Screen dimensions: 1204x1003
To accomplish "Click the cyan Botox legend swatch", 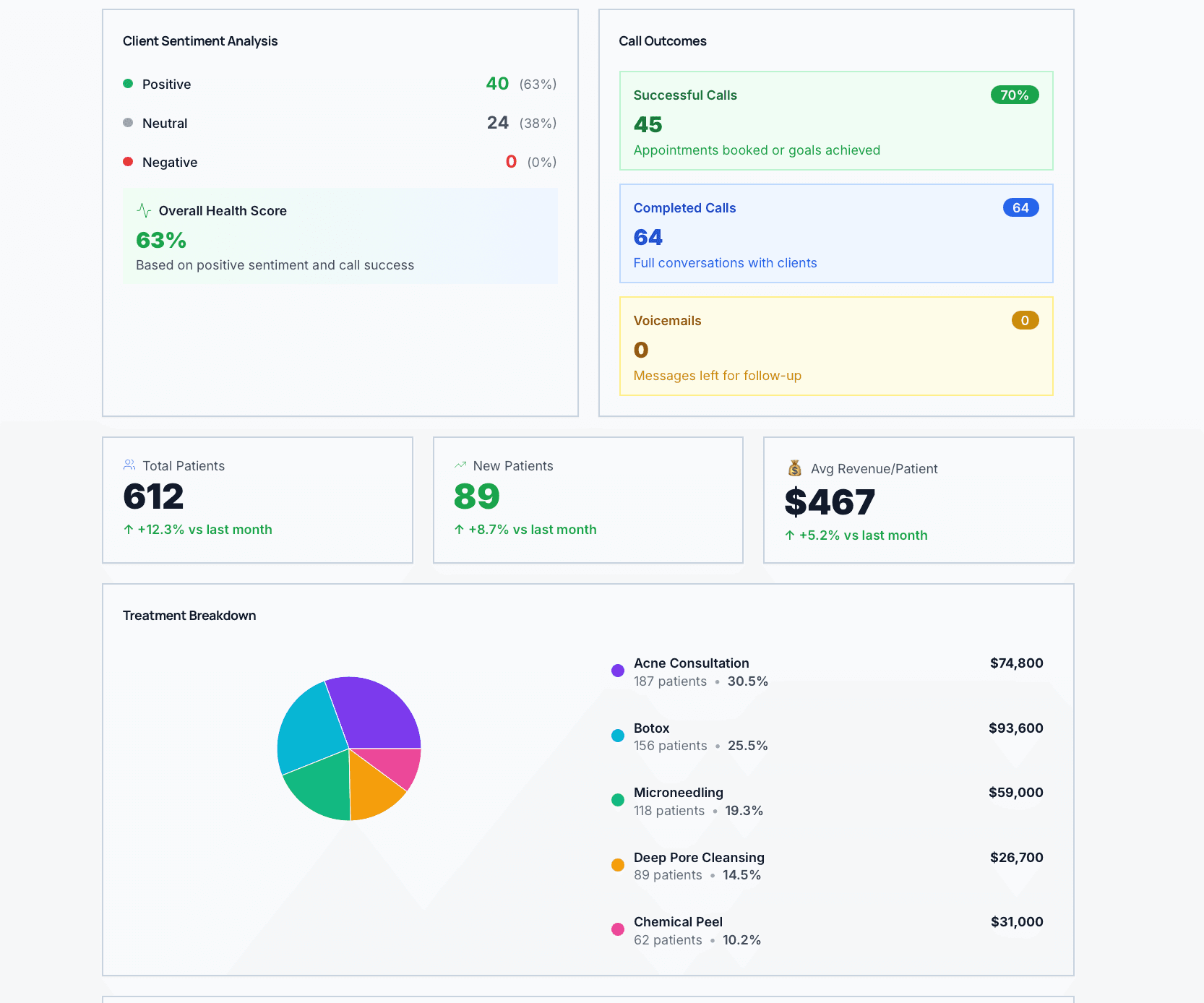I will pyautogui.click(x=618, y=736).
